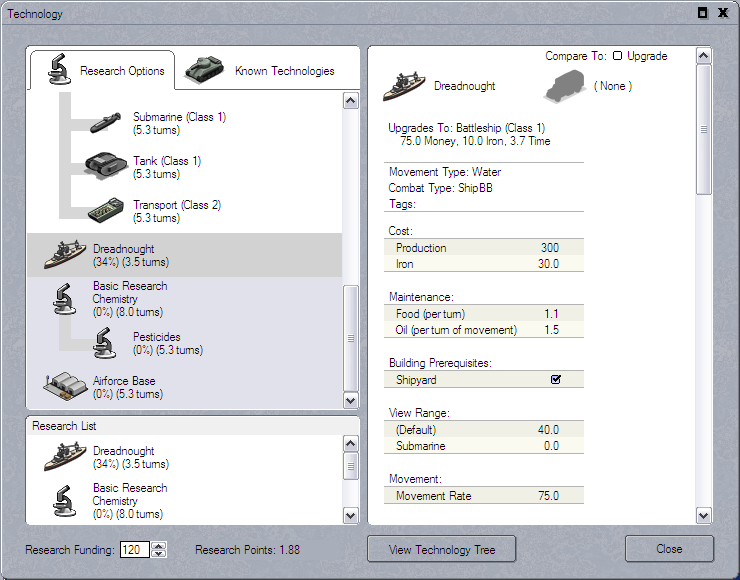Select the Submarine (Class 1) icon
740x580 pixels.
[104, 123]
